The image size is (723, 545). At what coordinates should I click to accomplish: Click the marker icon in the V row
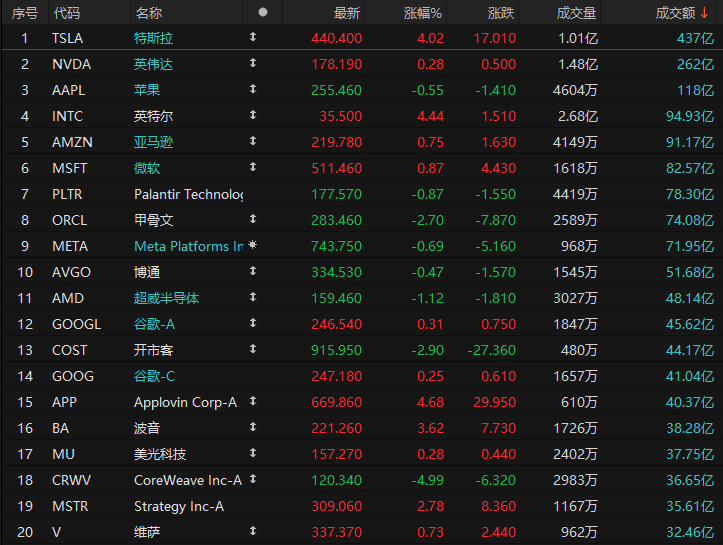(253, 531)
